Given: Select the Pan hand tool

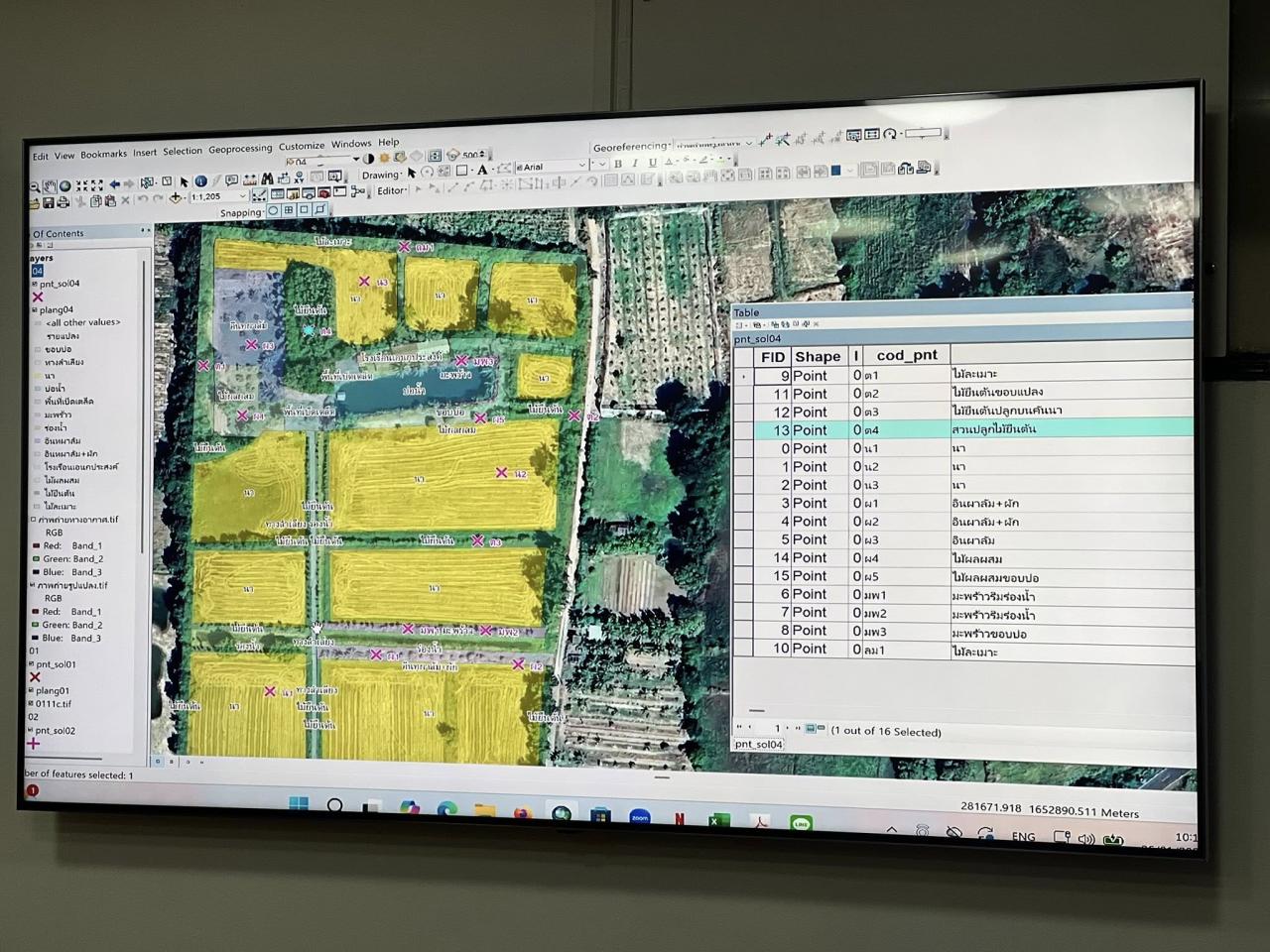Looking at the screenshot, I should pyautogui.click(x=51, y=186).
